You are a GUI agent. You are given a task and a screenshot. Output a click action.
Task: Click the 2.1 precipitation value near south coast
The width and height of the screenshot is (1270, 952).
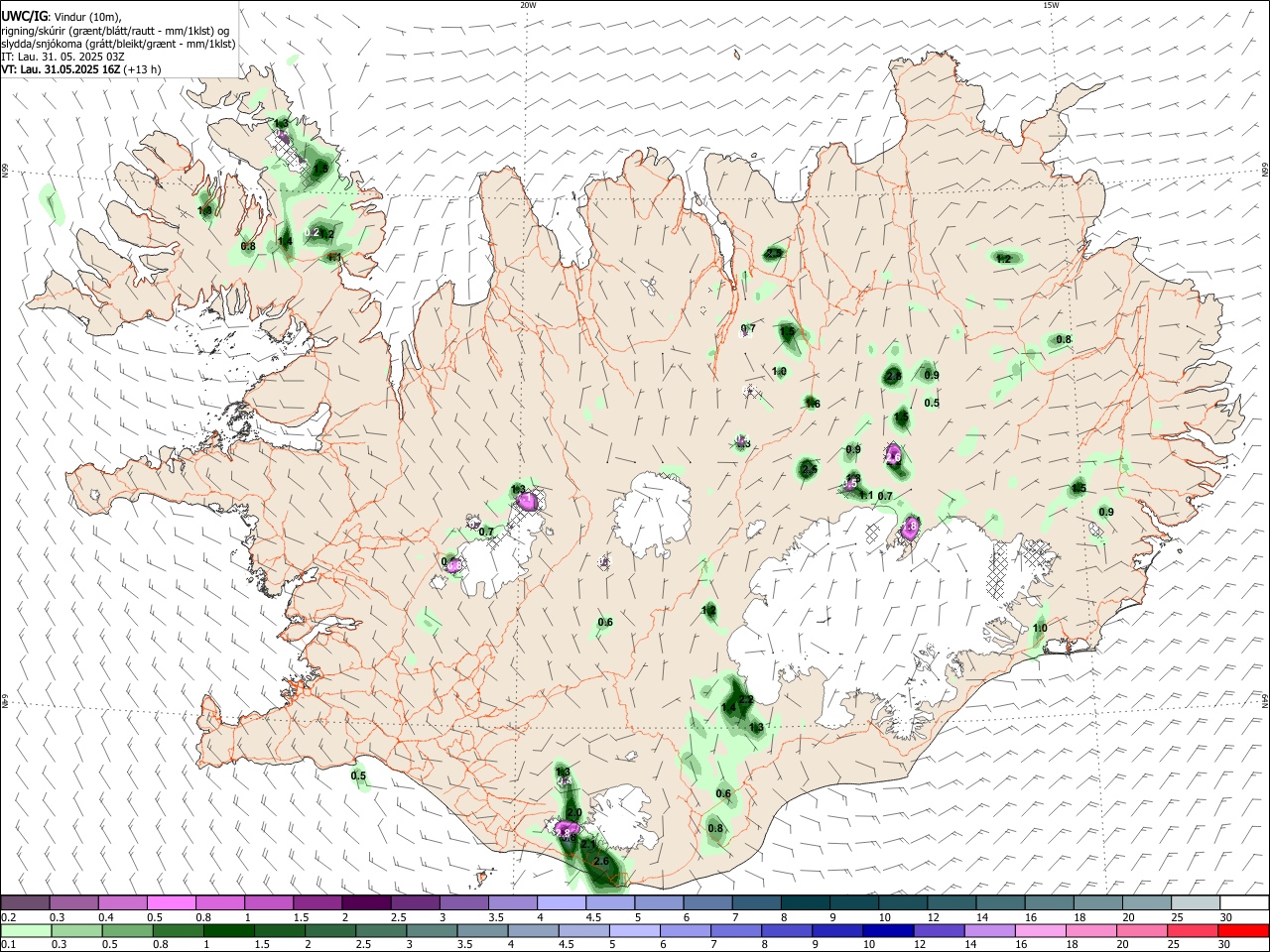[587, 844]
